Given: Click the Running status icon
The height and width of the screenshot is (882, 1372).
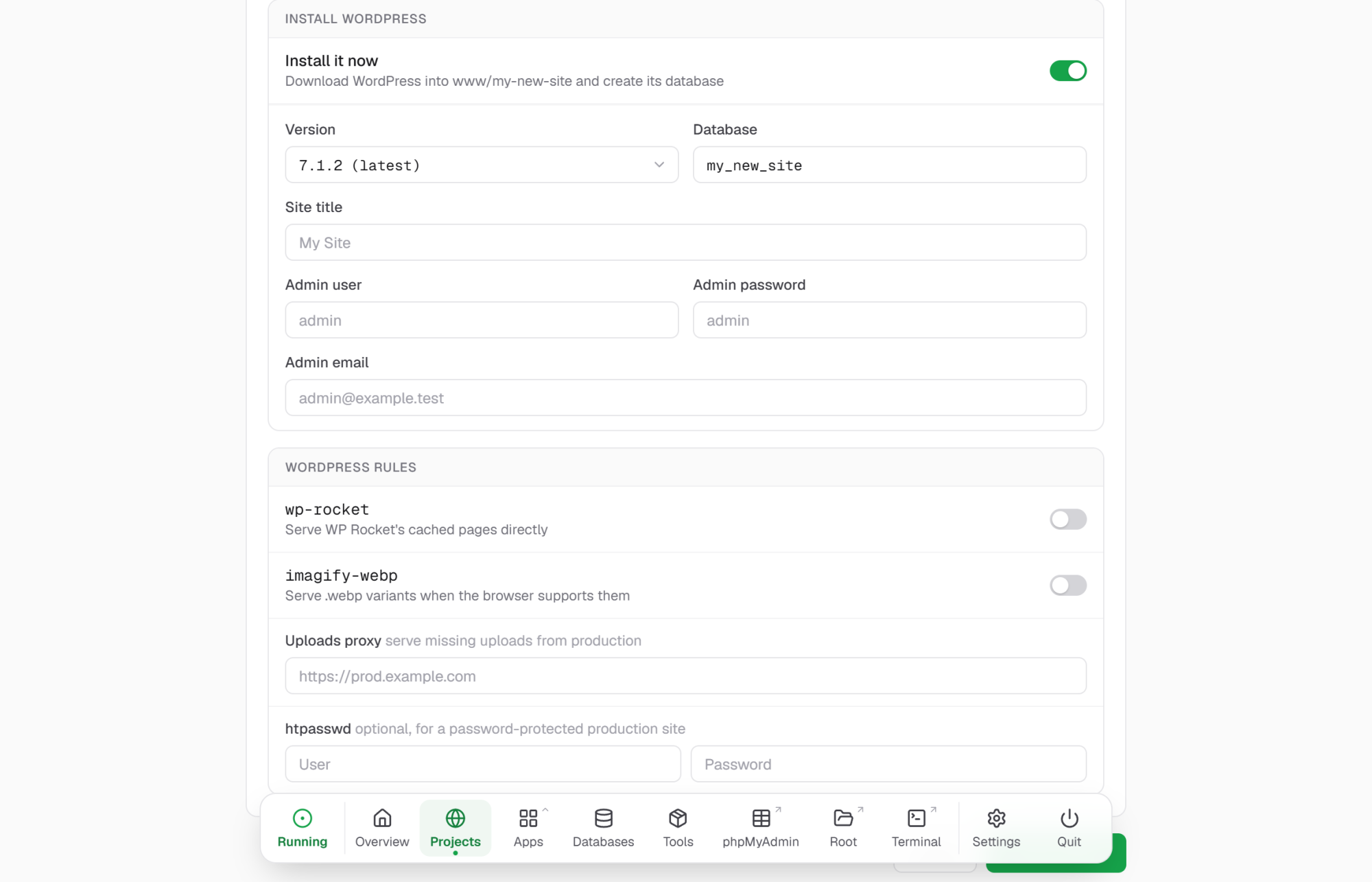Looking at the screenshot, I should click(302, 818).
